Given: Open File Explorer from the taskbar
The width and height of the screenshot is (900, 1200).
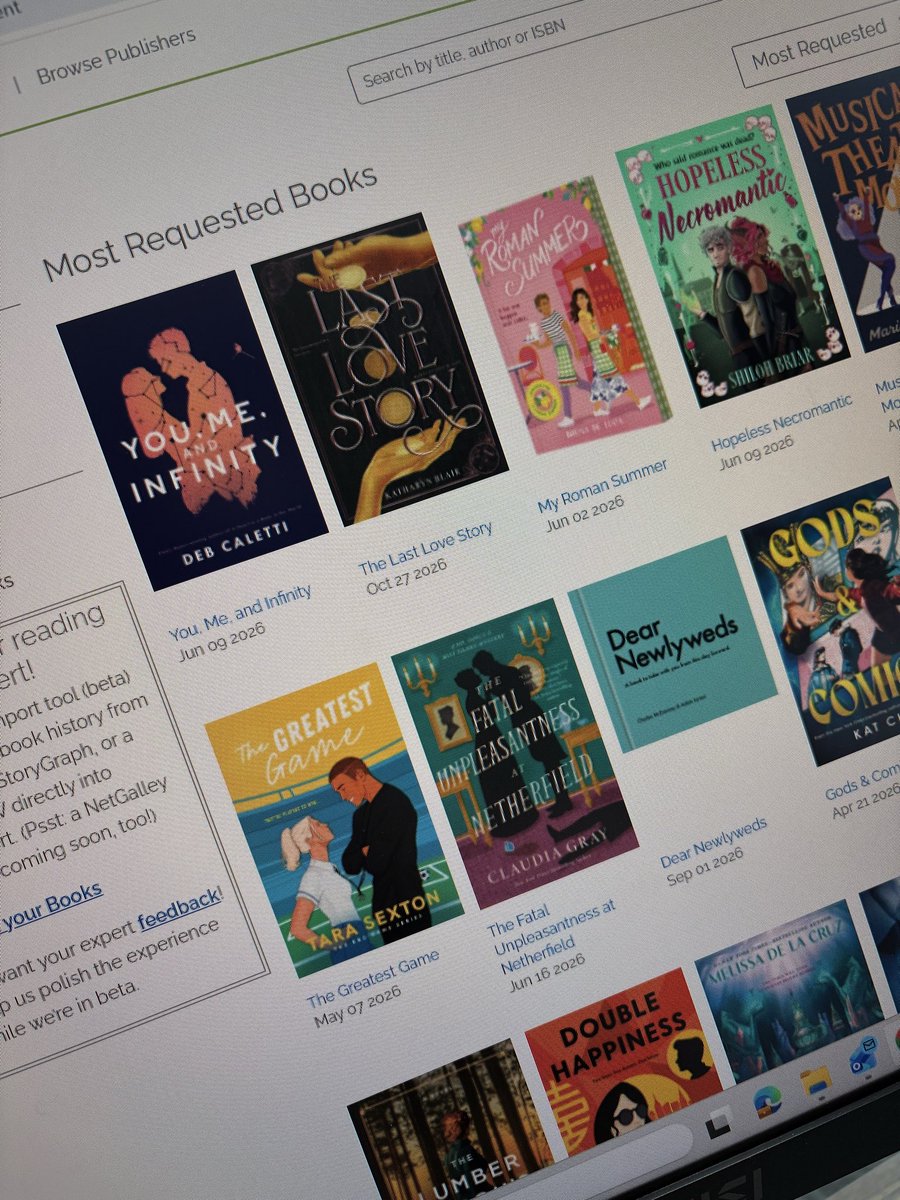Looking at the screenshot, I should pyautogui.click(x=815, y=1081).
